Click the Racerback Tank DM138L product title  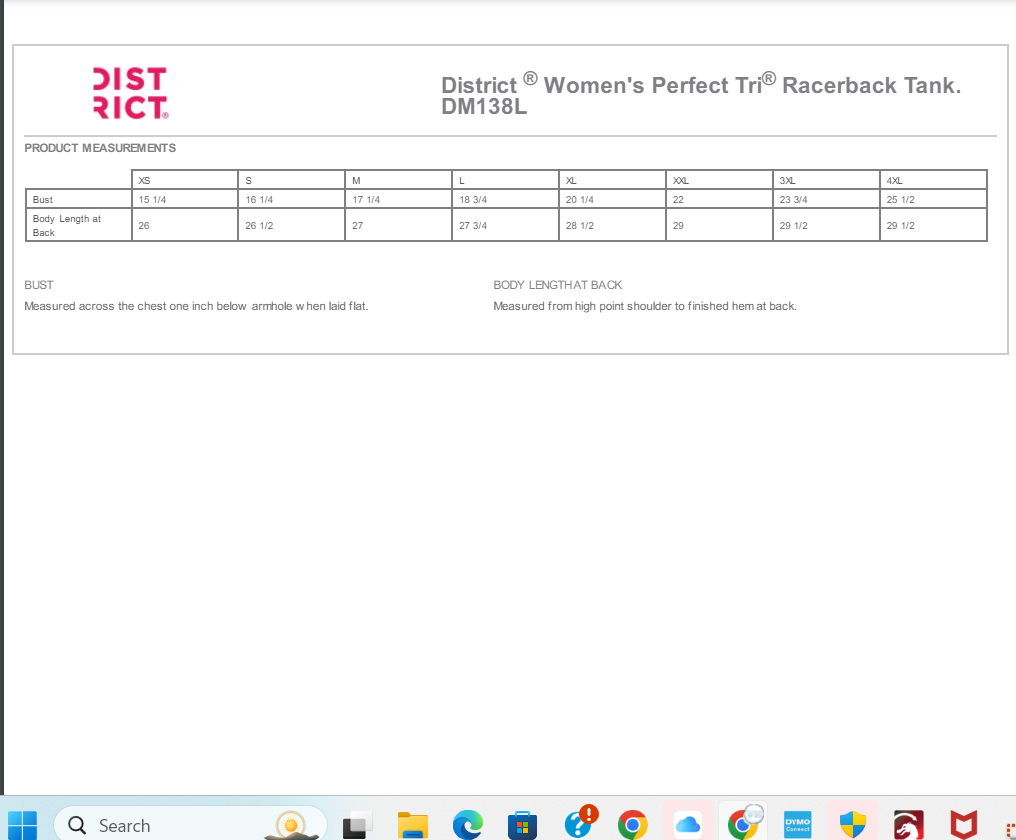(x=700, y=95)
